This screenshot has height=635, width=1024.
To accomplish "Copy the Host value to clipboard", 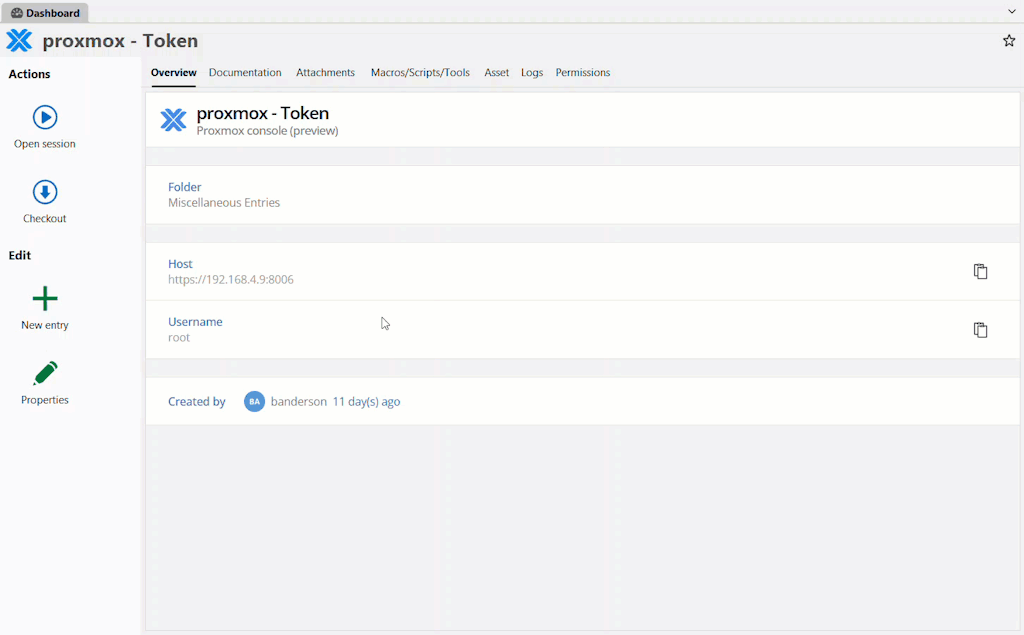I will (x=980, y=271).
